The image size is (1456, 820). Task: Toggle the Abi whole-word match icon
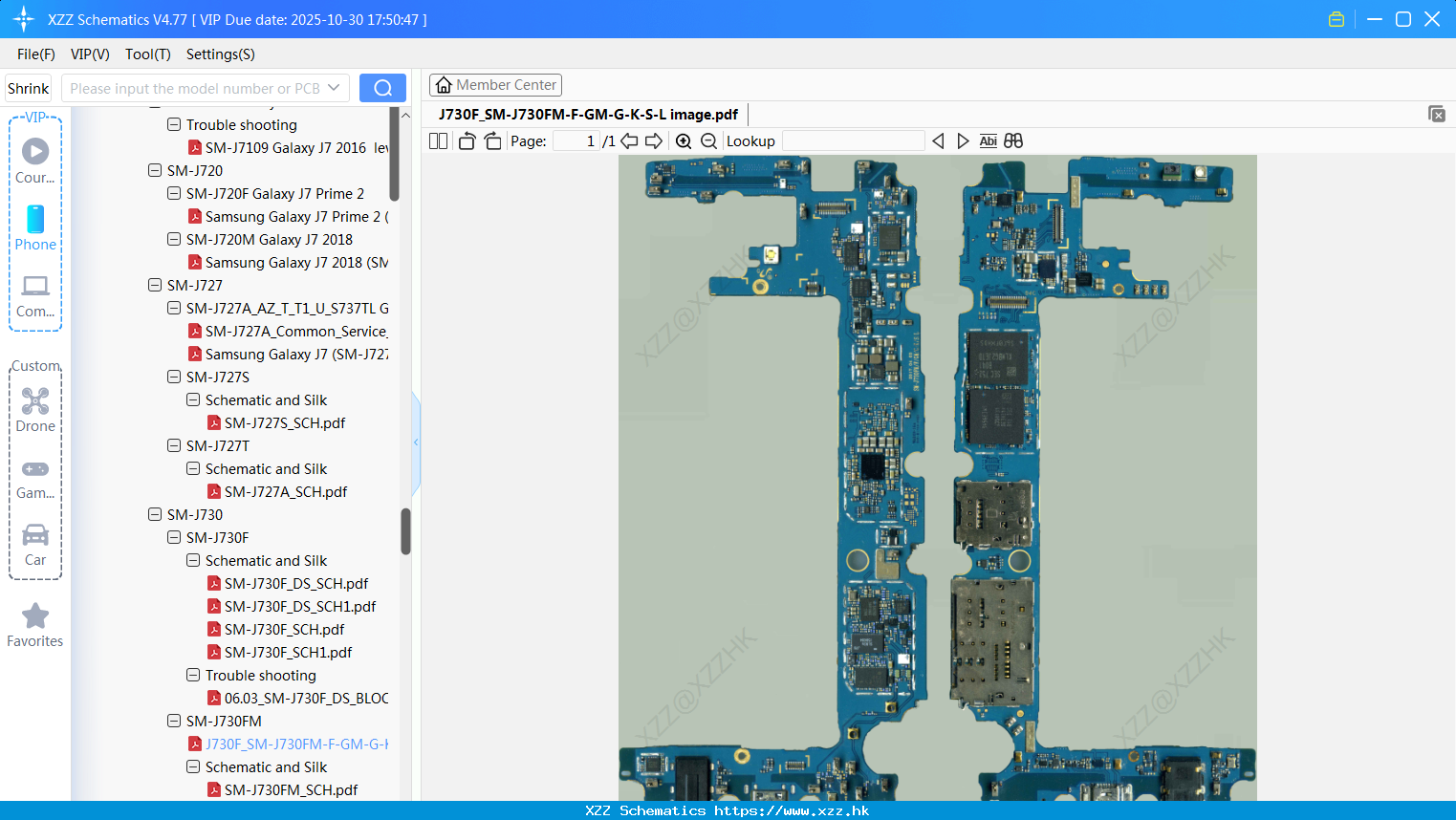click(989, 141)
